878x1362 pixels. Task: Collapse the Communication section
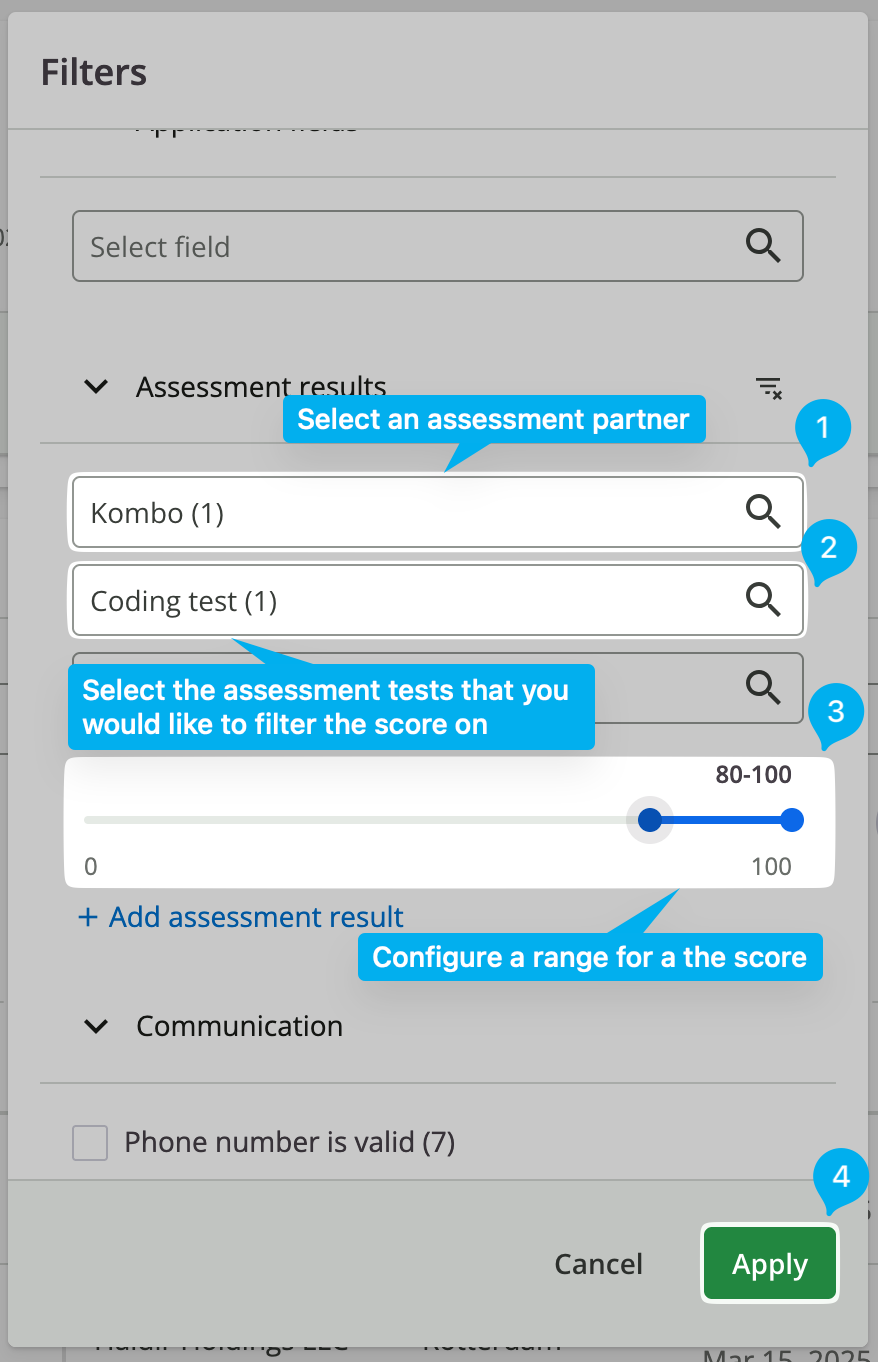[96, 1027]
